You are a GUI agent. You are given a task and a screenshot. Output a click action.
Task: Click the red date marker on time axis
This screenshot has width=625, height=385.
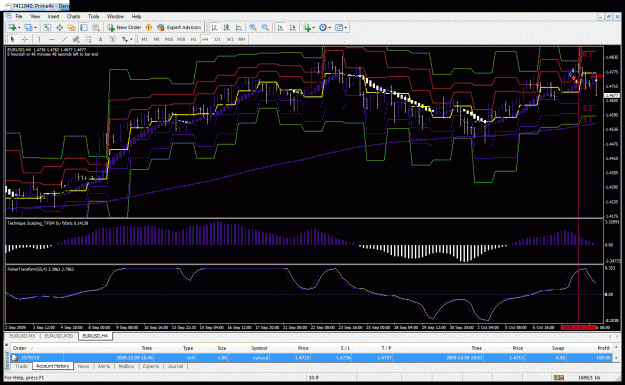pyautogui.click(x=578, y=327)
